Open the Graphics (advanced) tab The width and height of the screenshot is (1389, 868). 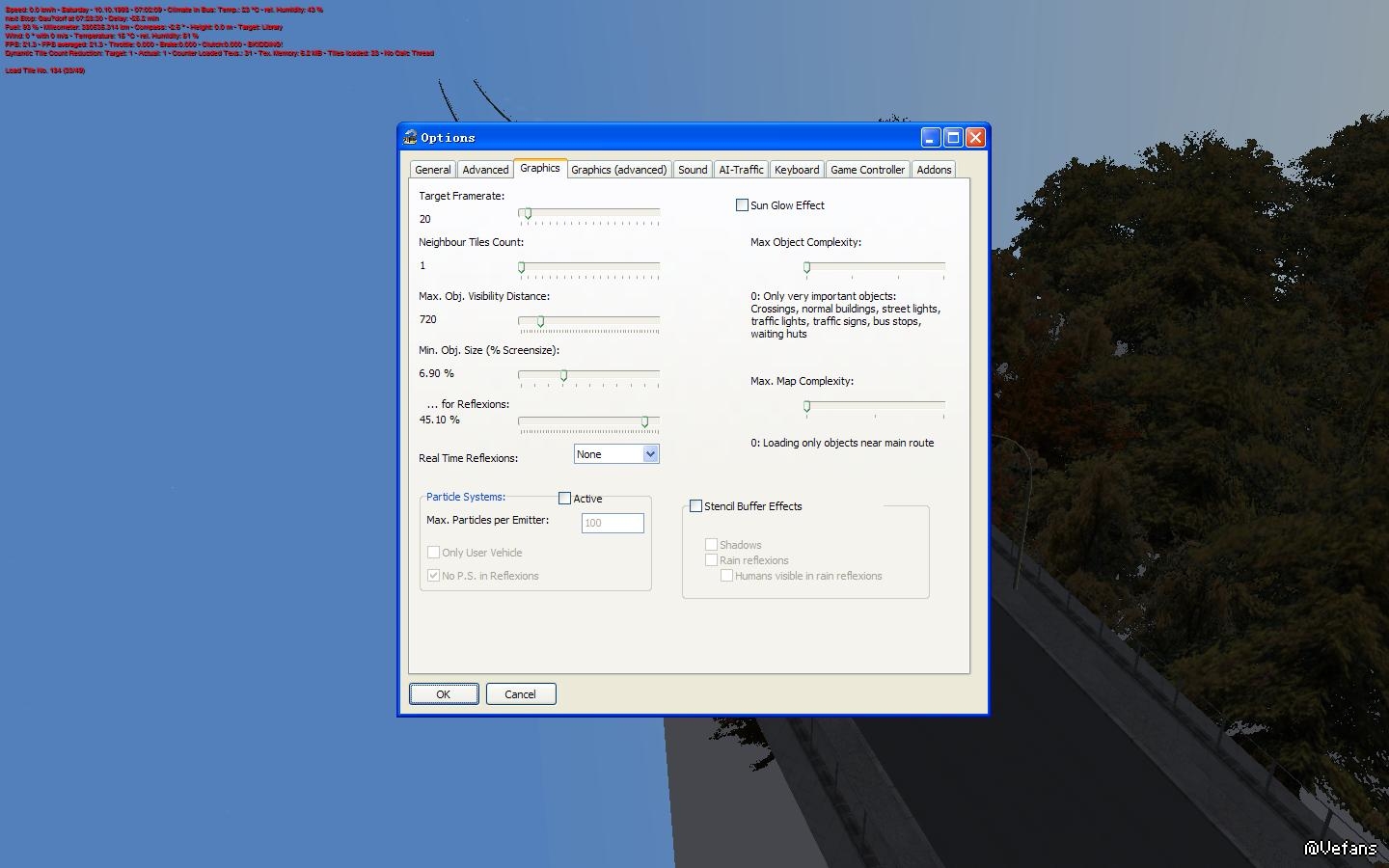[619, 170]
